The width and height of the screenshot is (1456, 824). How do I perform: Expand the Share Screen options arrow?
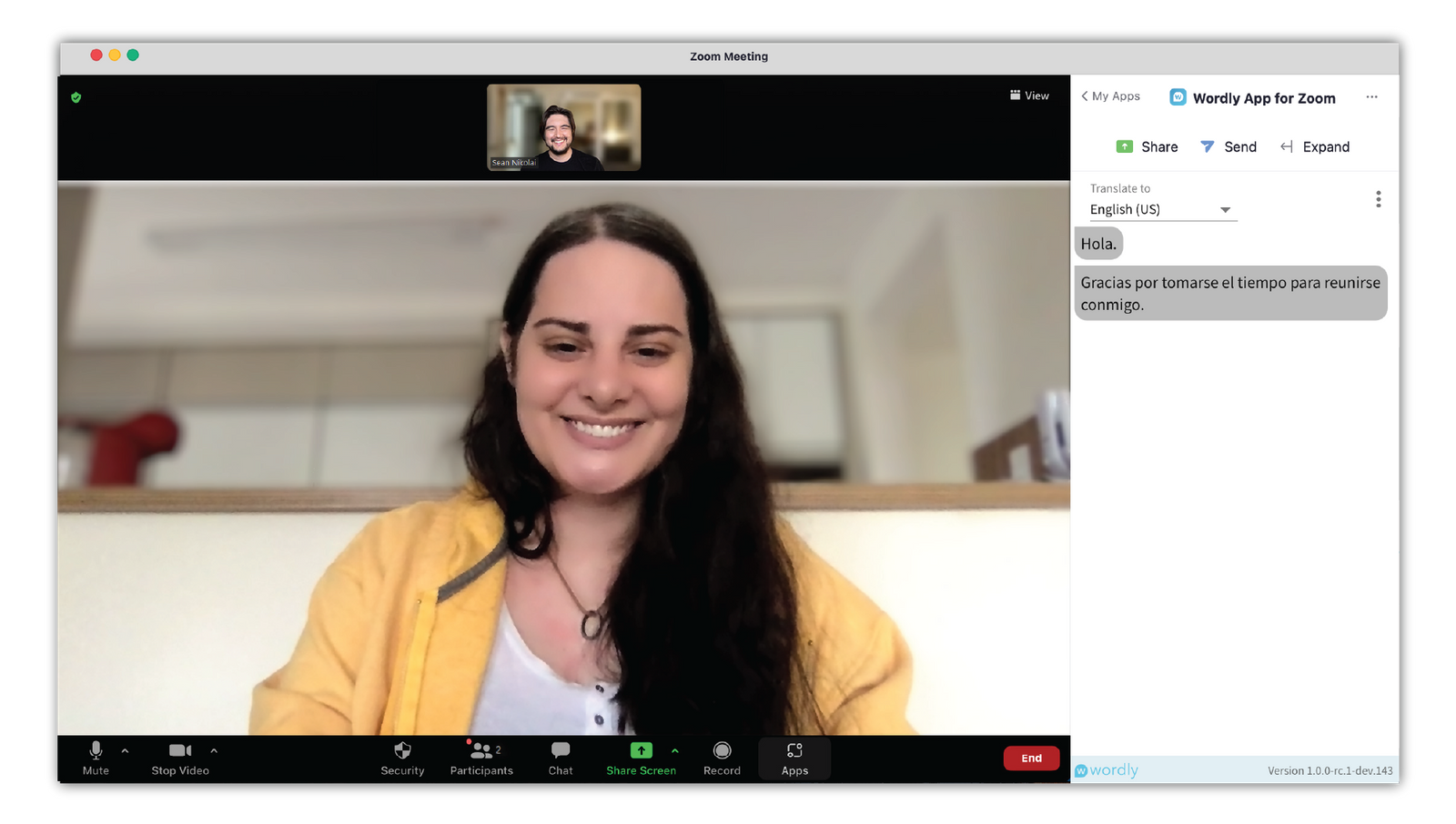675,751
